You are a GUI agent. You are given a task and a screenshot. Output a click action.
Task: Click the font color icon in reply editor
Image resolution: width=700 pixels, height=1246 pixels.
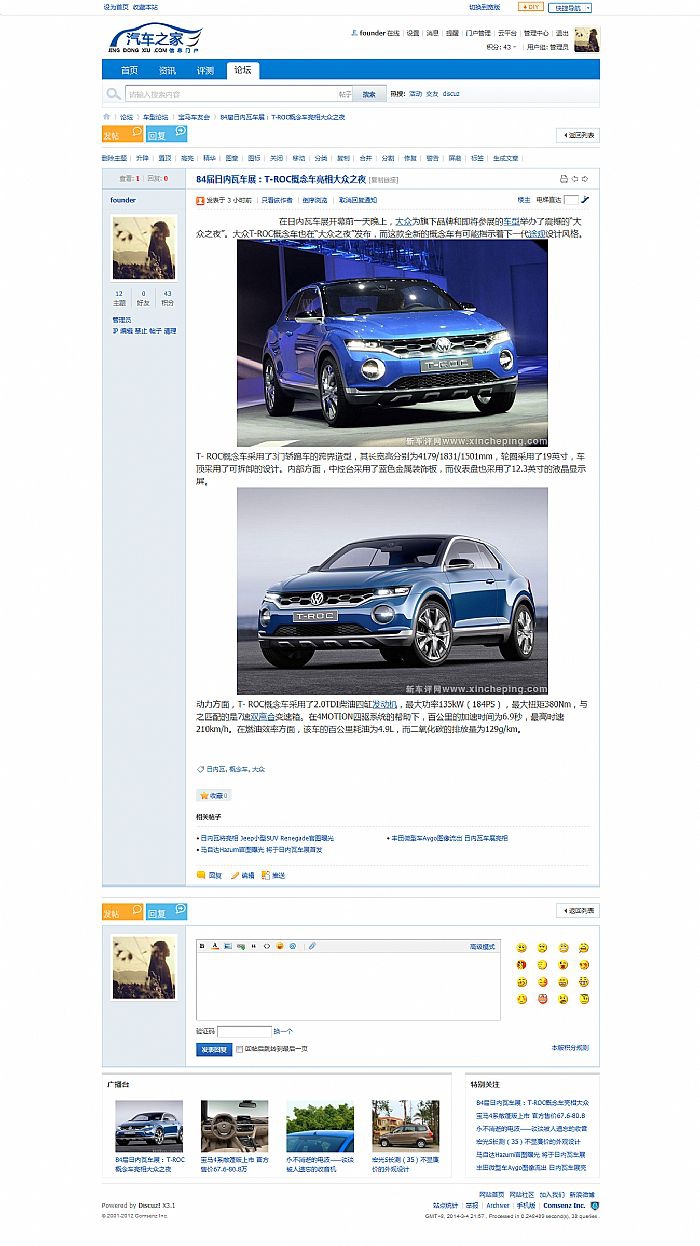215,946
